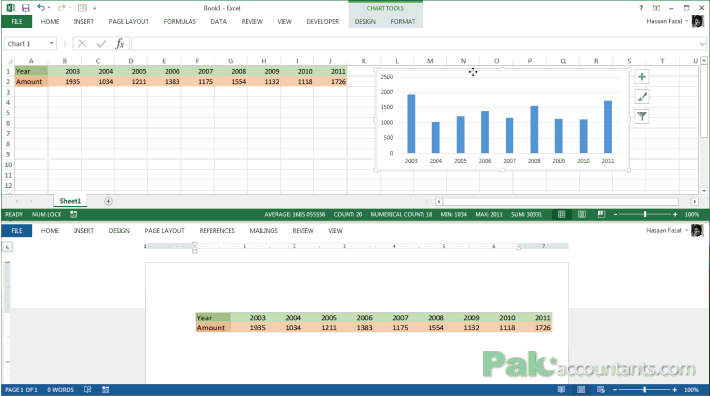Click the Excel horizontal scrollbar left arrow

click(438, 201)
